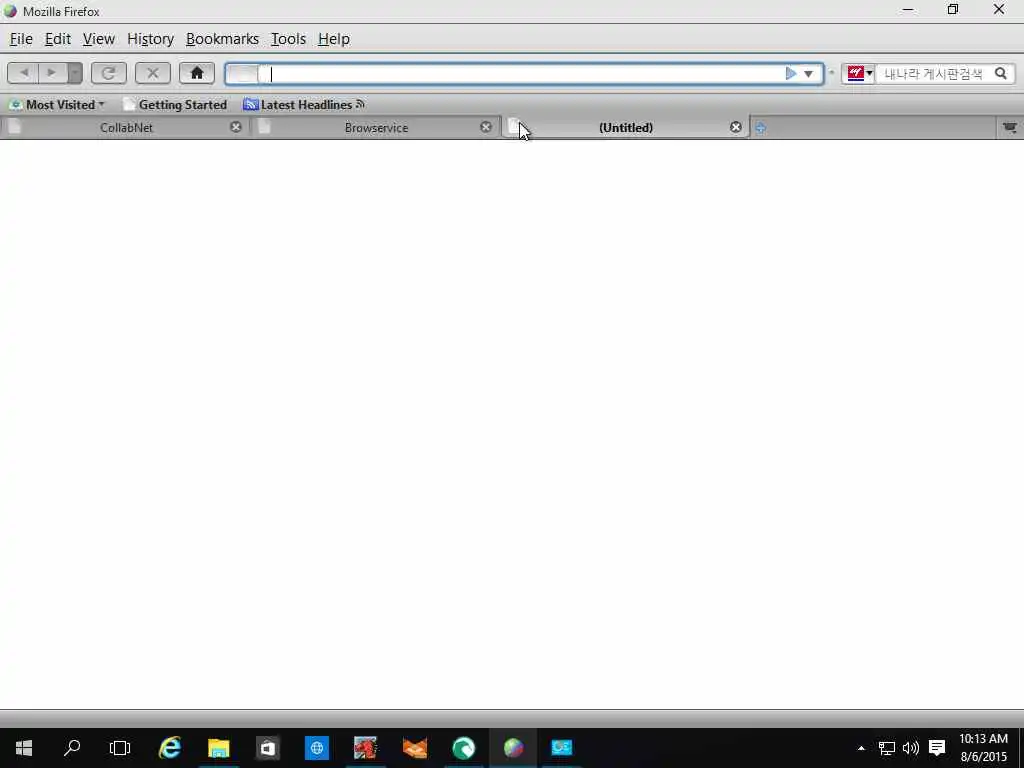Select the (Untitled) tab
Screen dimensions: 1024x768
(625, 127)
